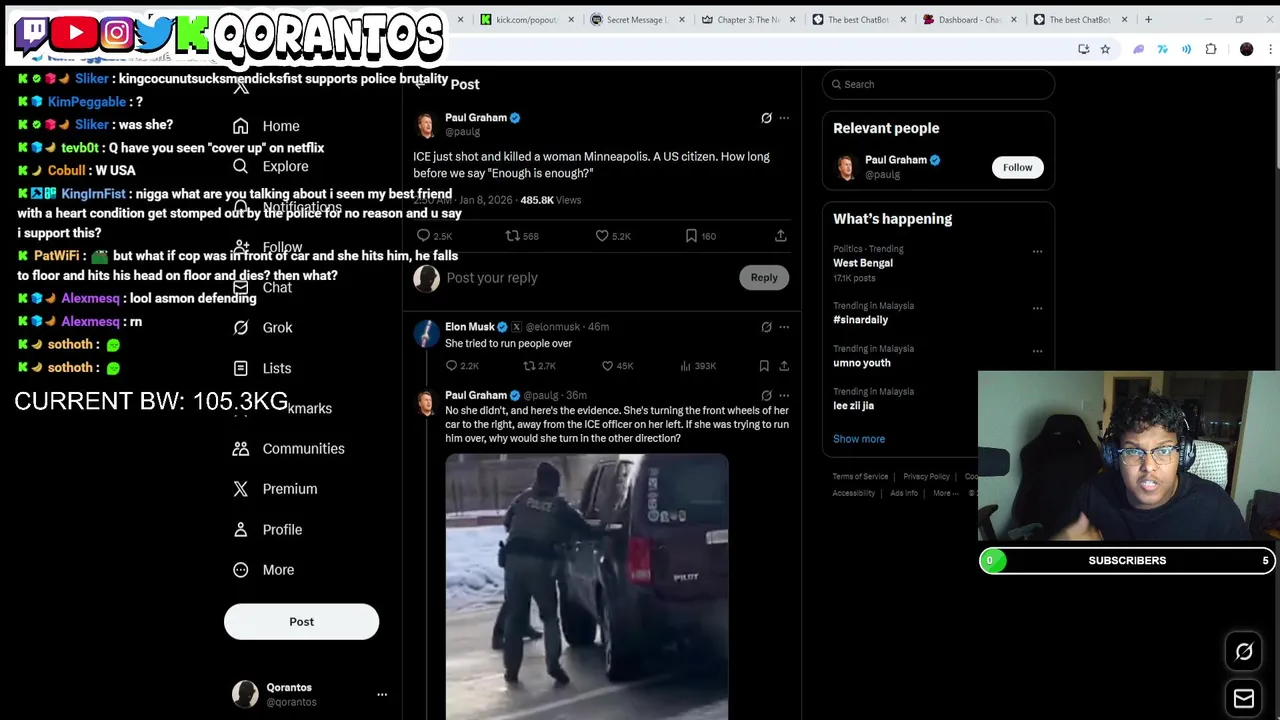Click Grok explain icon on main post header
Screen dimensions: 1280x720
coord(766,118)
